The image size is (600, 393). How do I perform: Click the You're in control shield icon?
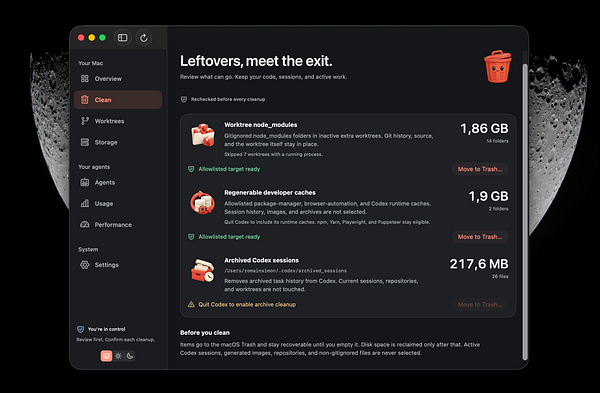80,329
